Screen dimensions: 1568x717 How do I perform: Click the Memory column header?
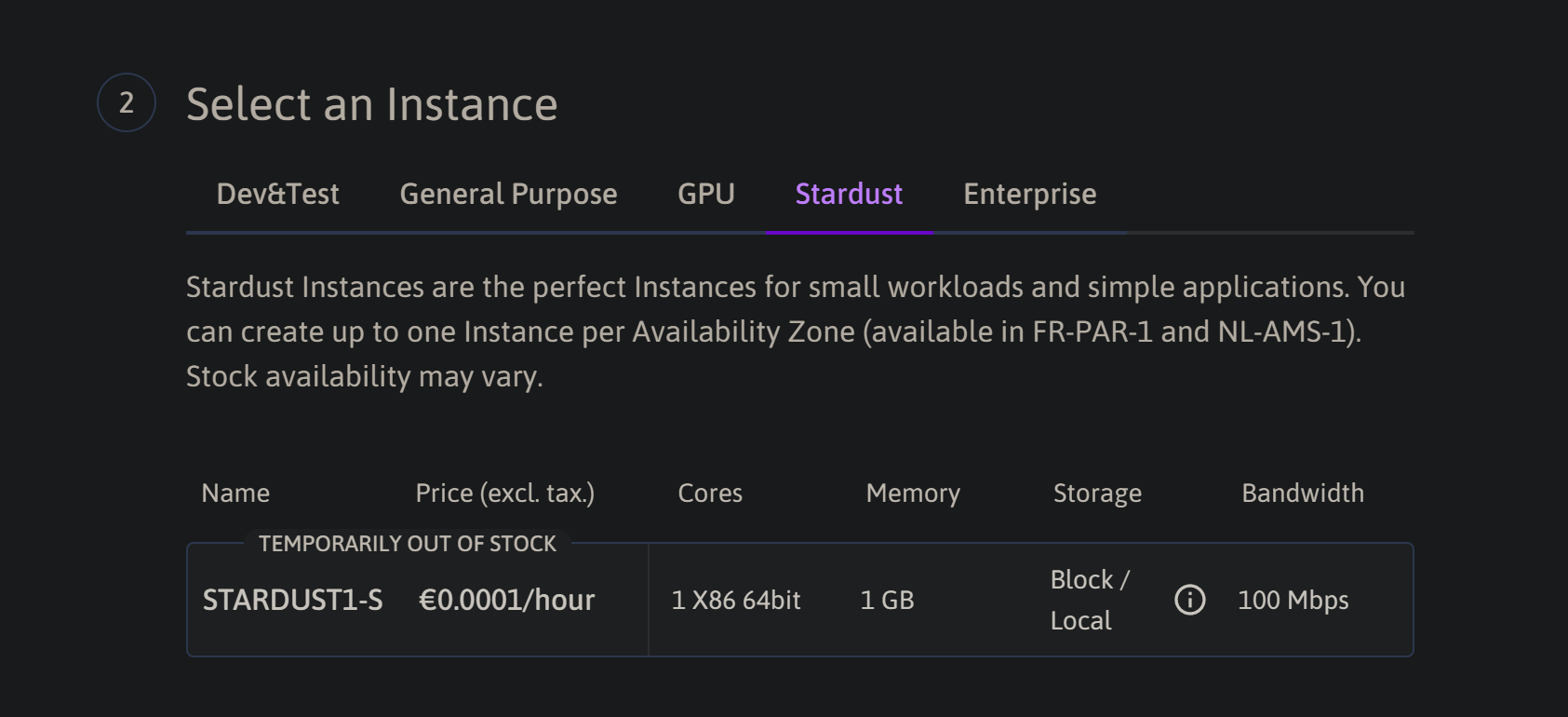point(912,493)
